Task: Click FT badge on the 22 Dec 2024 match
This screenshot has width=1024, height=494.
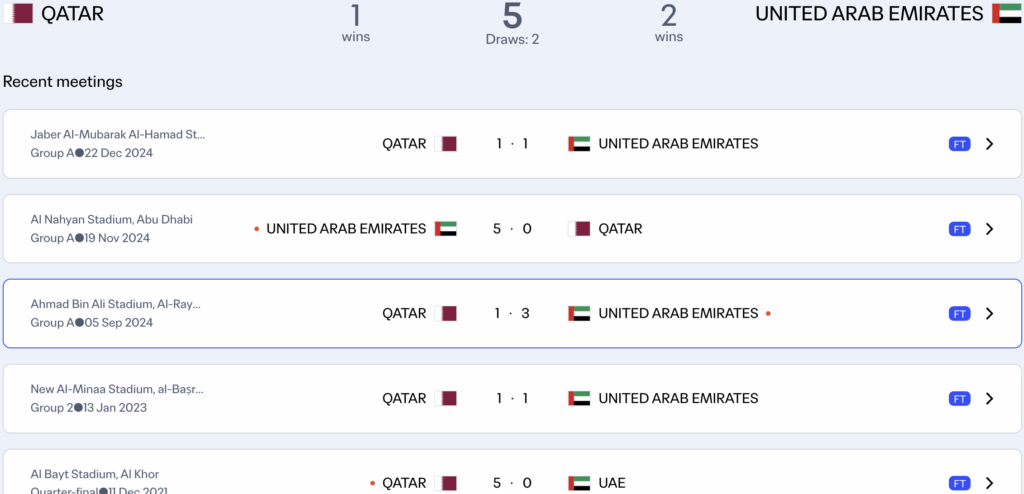Action: pyautogui.click(x=959, y=144)
